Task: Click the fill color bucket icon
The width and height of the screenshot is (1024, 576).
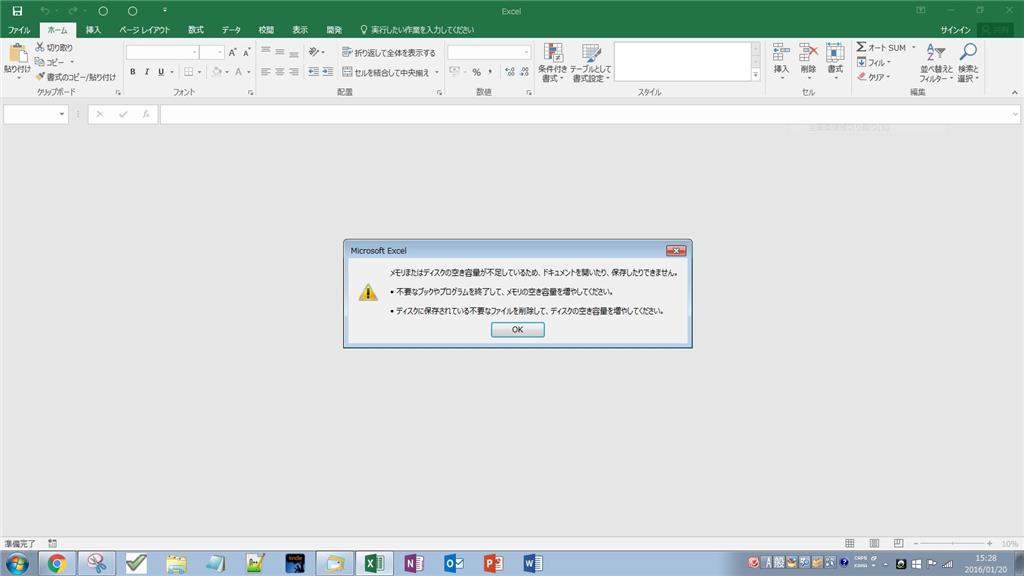Action: 217,72
